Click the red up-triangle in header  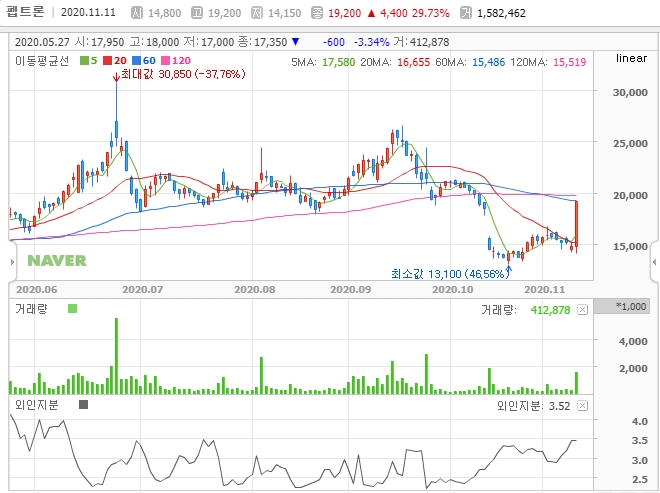click(x=371, y=13)
